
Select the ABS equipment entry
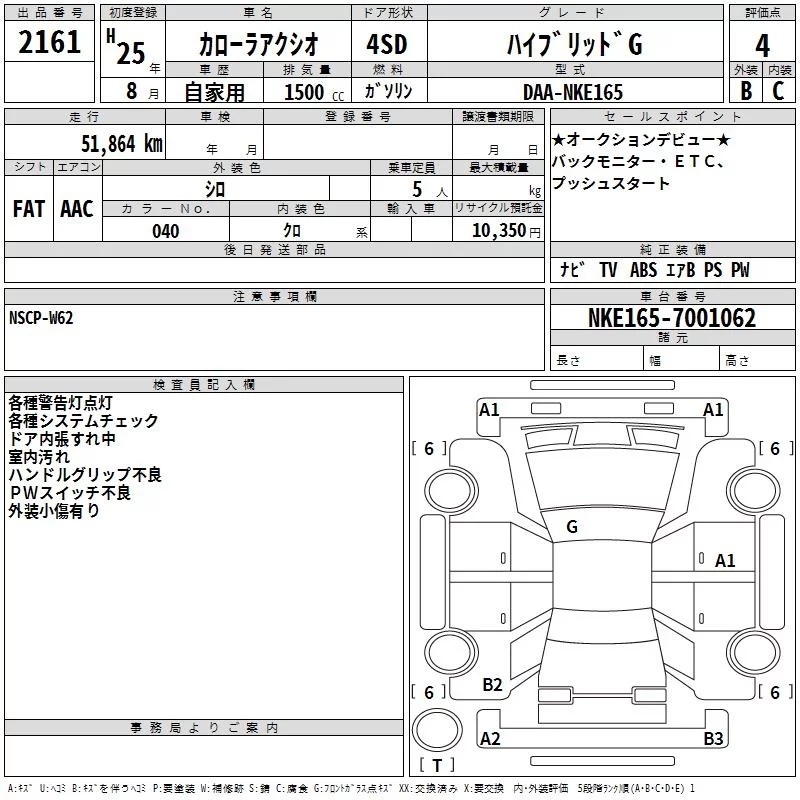[643, 269]
